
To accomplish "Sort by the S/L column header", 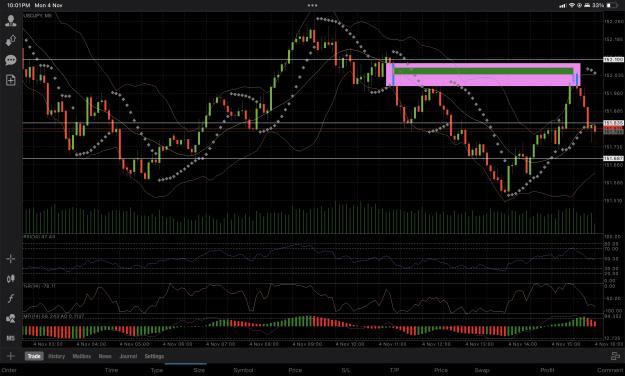I will click(346, 370).
